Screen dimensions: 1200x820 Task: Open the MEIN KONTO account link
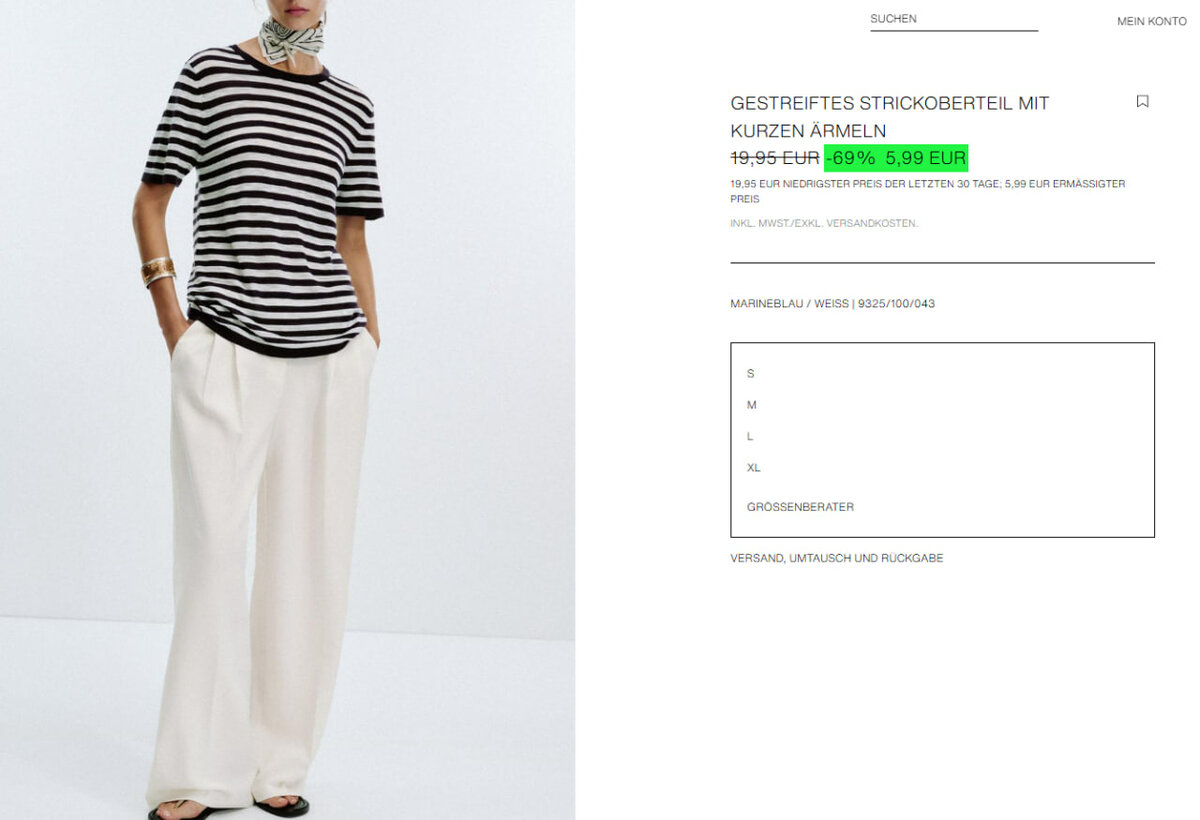tap(1152, 21)
